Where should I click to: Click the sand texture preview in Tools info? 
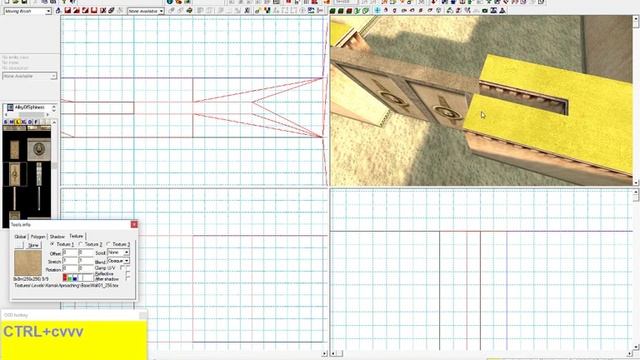click(x=28, y=263)
